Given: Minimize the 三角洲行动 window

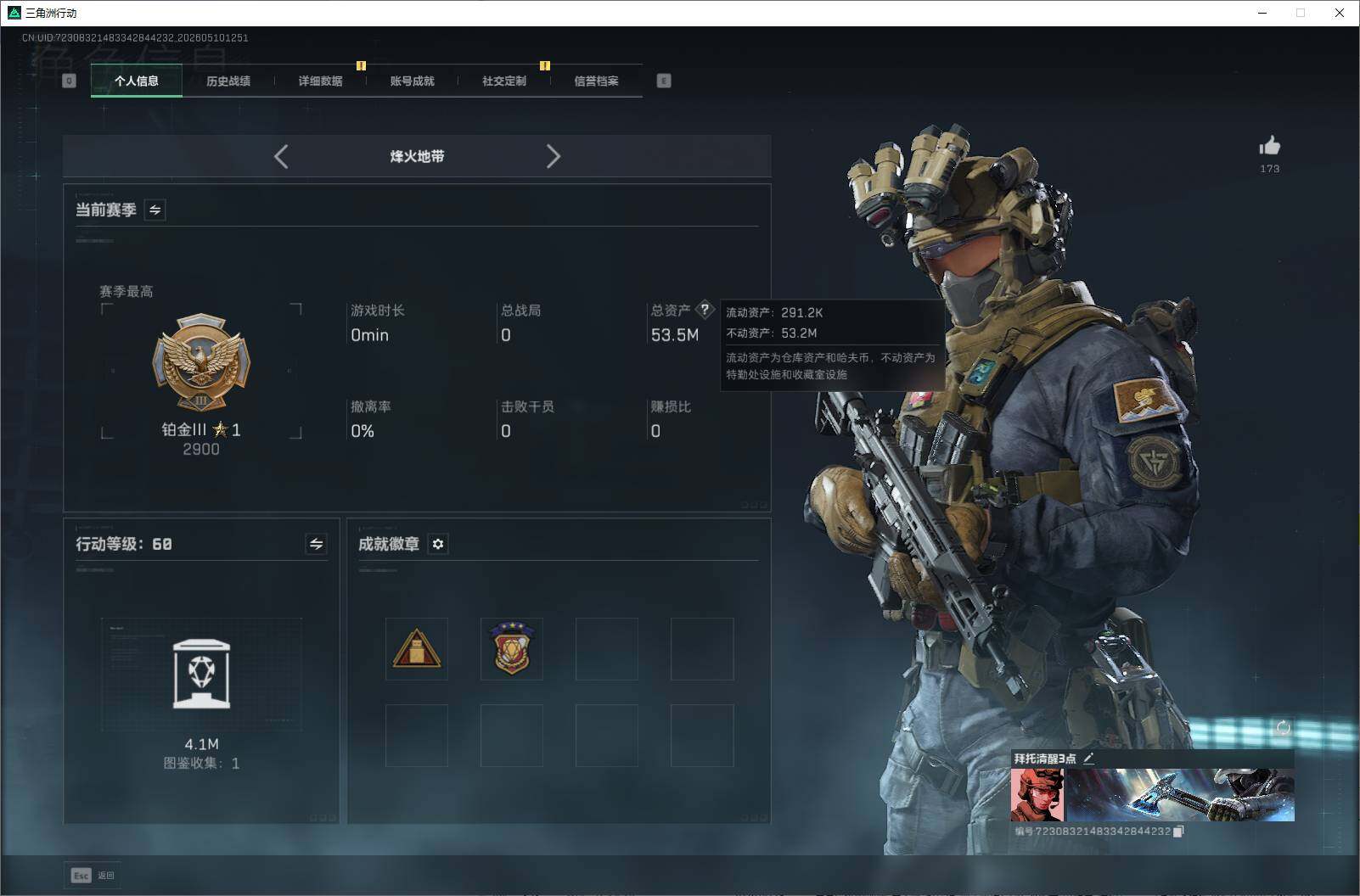Looking at the screenshot, I should [x=1262, y=13].
